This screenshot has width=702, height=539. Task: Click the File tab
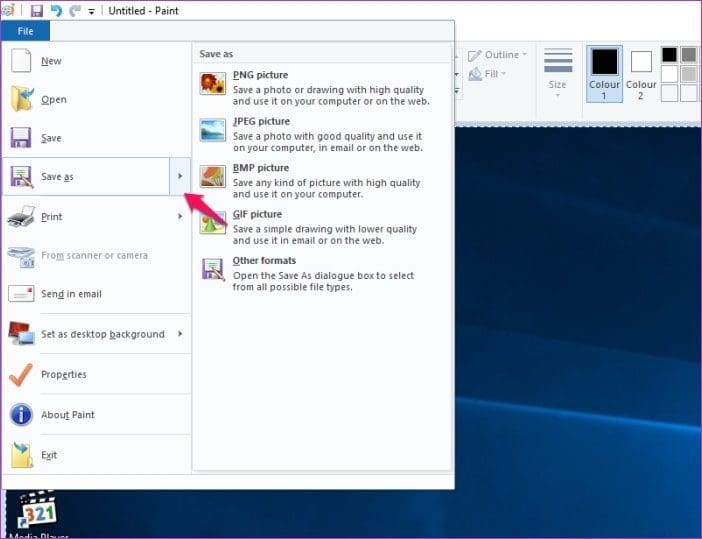26,31
